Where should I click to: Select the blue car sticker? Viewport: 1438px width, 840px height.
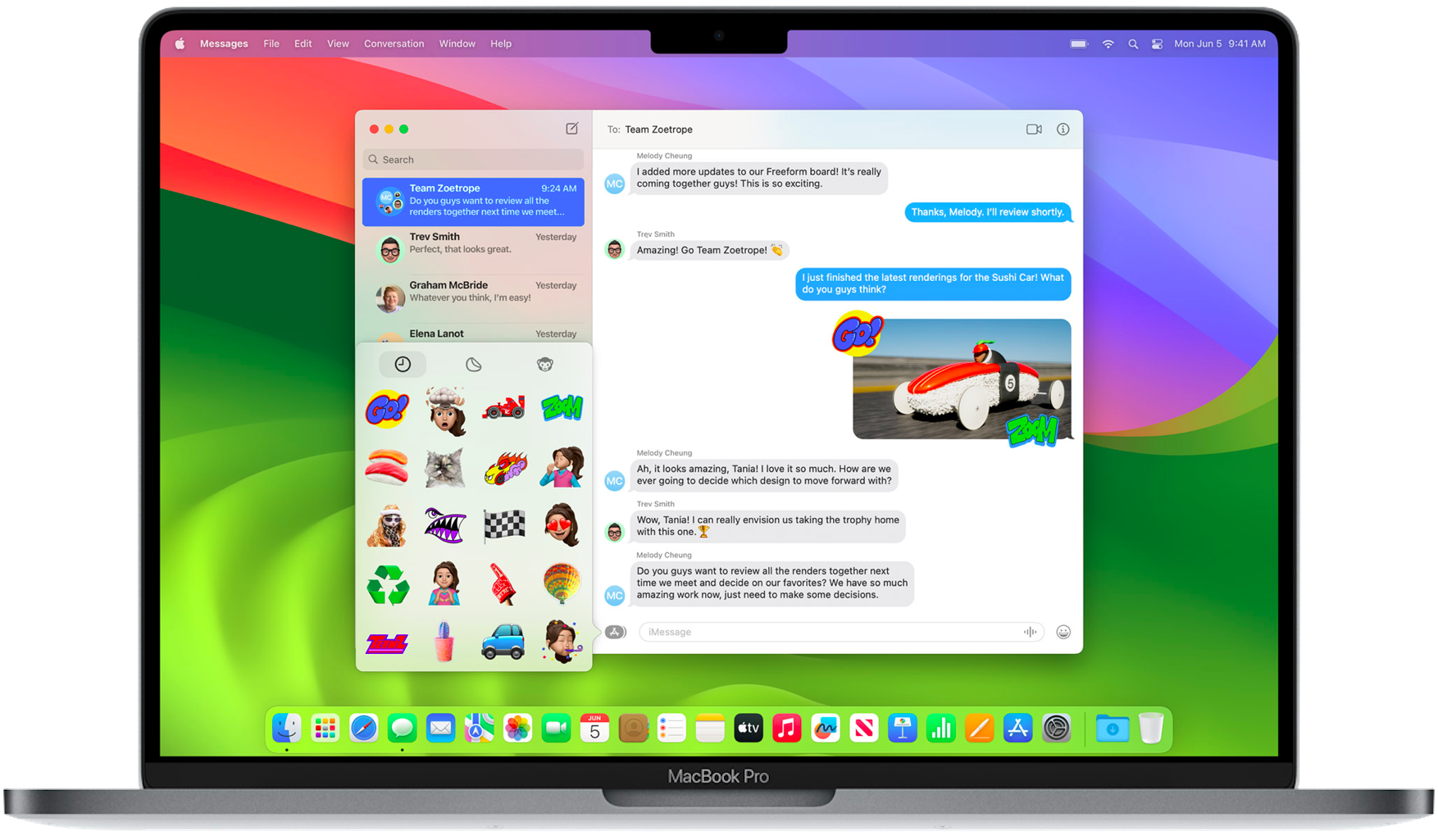pos(503,642)
